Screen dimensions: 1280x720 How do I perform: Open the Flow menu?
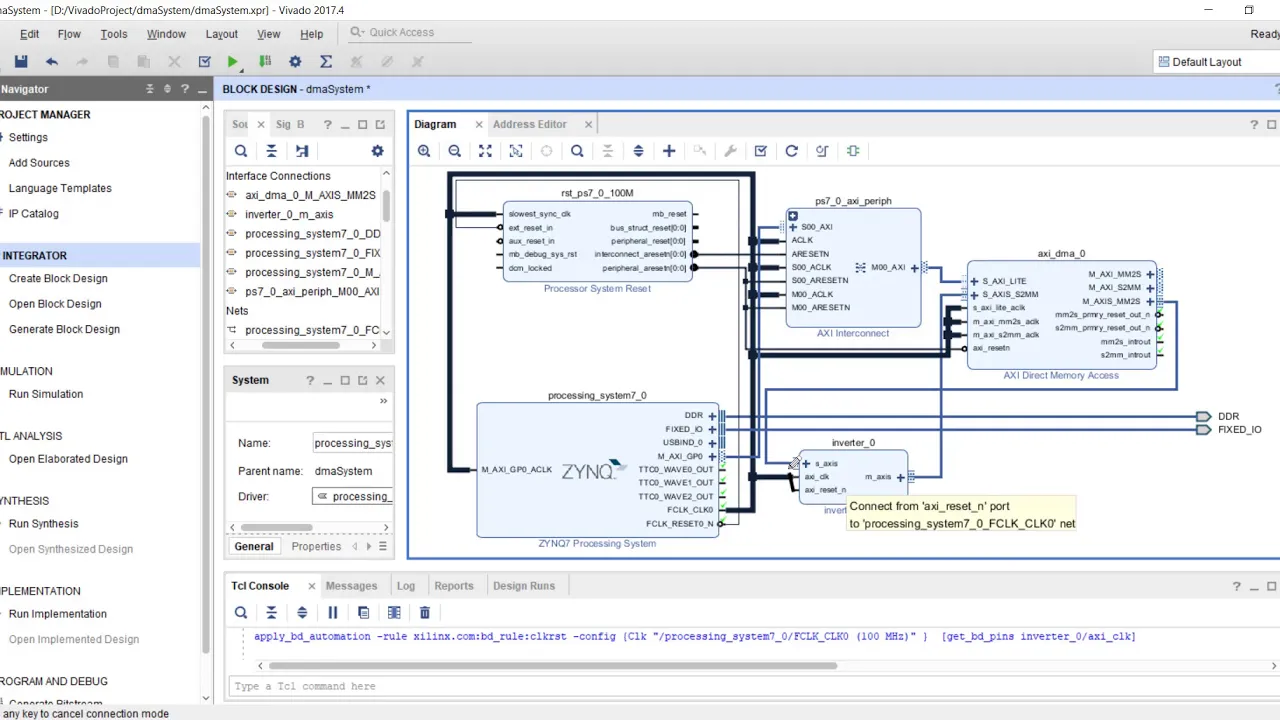(69, 34)
